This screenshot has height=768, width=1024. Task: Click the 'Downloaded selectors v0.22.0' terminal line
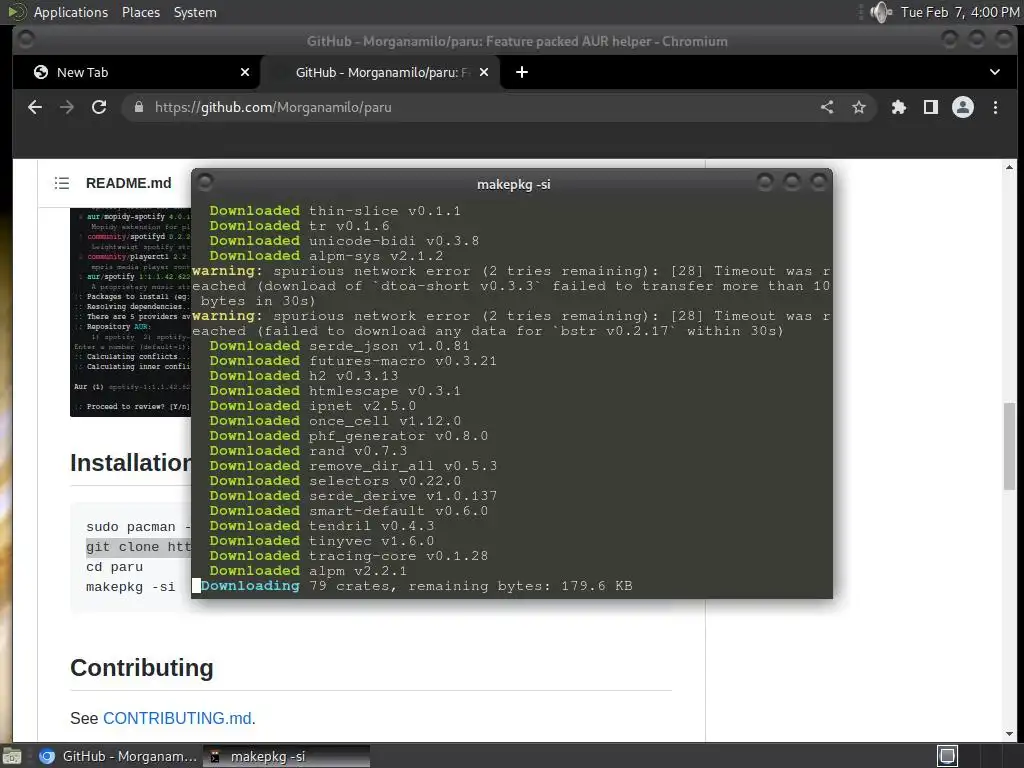point(335,481)
